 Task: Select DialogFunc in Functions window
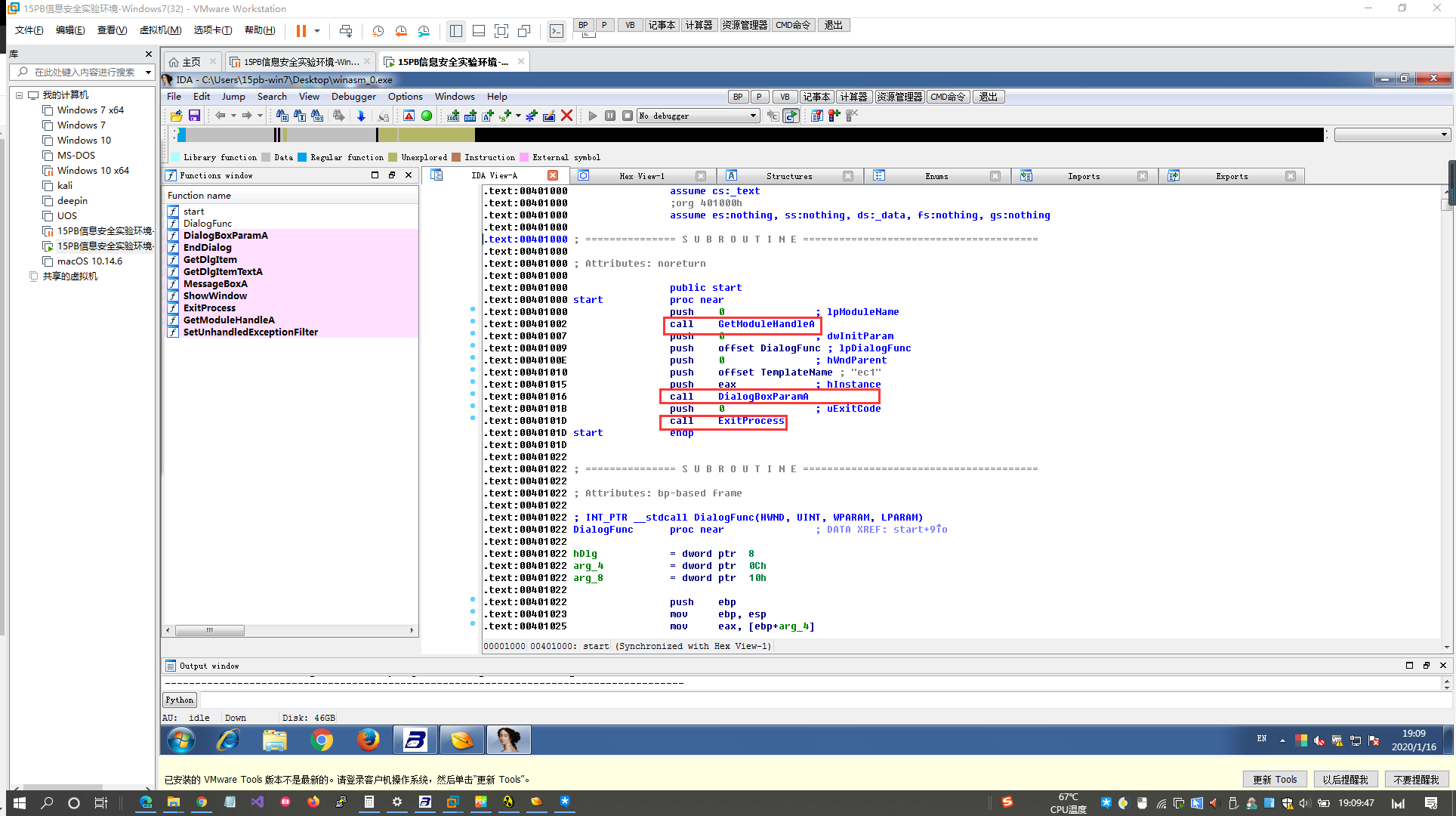tap(208, 224)
